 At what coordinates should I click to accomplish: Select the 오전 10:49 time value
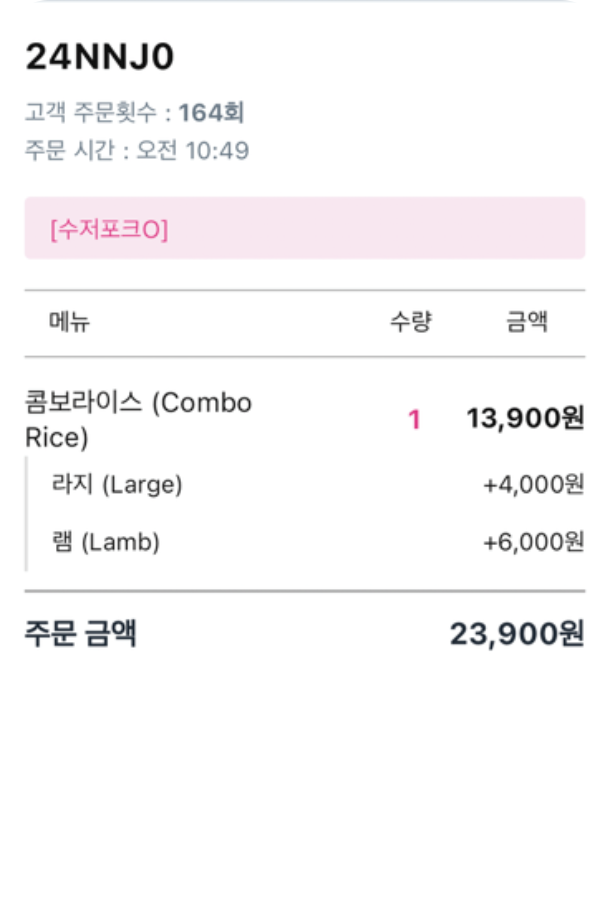click(x=193, y=151)
